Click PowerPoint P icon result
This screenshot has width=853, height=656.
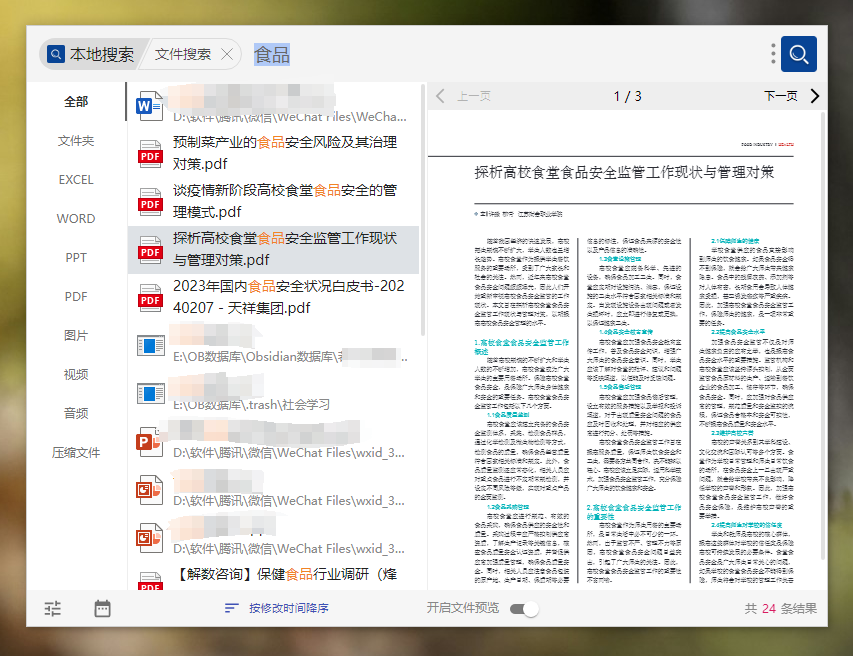click(x=149, y=442)
